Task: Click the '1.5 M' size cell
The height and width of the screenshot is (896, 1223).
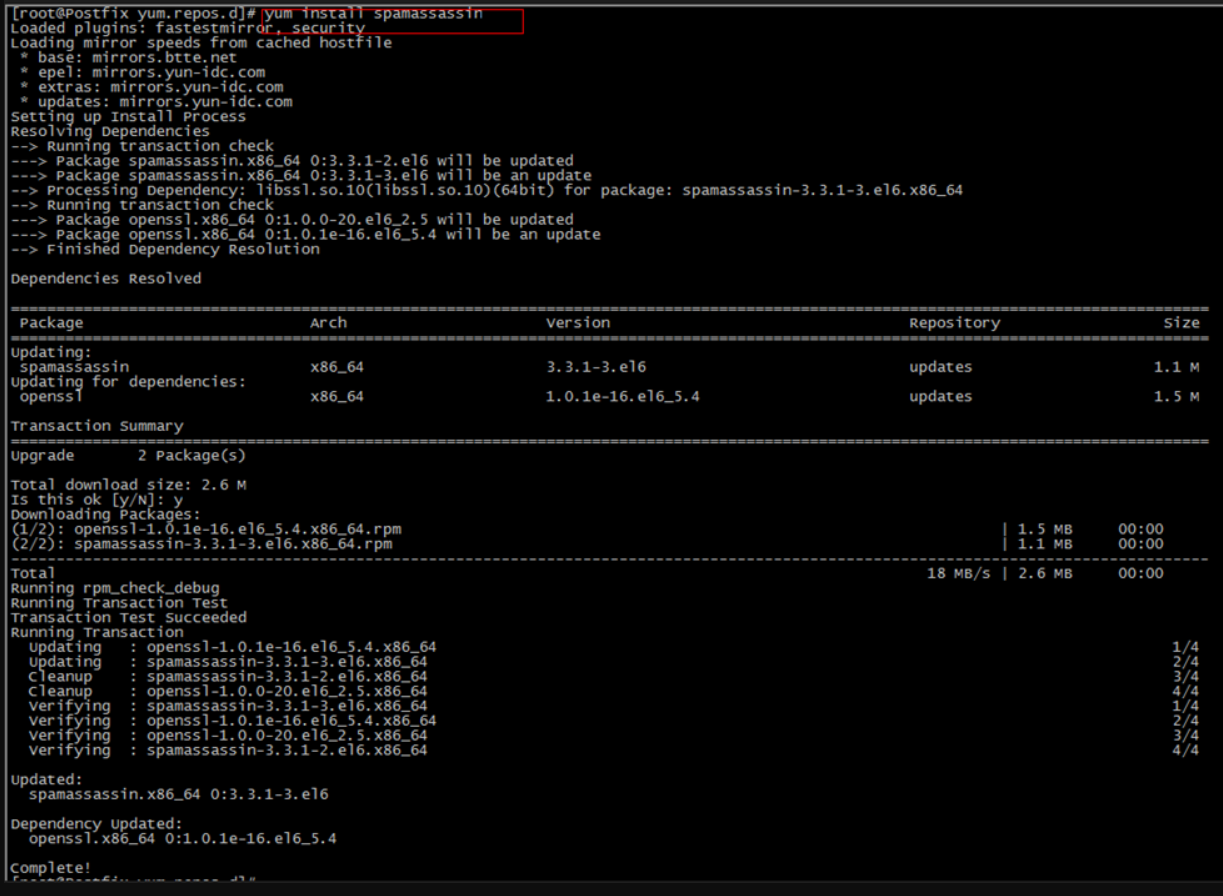Action: click(x=1177, y=397)
